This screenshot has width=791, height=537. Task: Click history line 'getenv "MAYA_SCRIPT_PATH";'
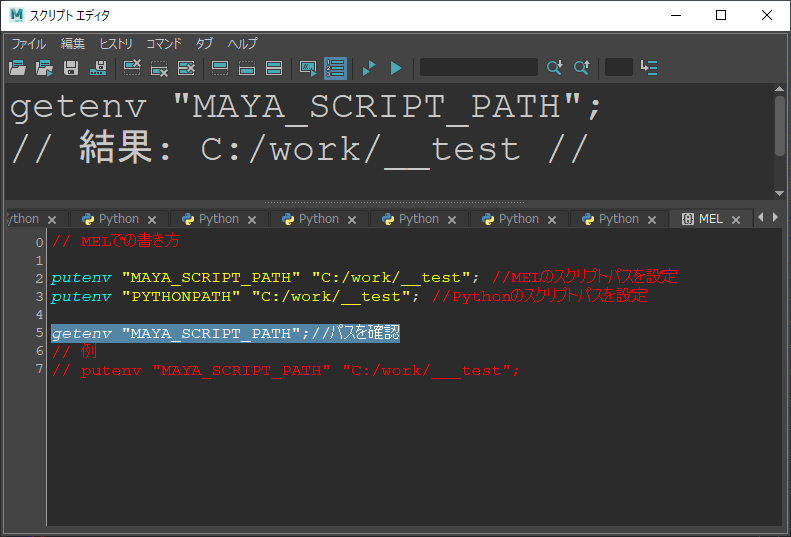306,108
